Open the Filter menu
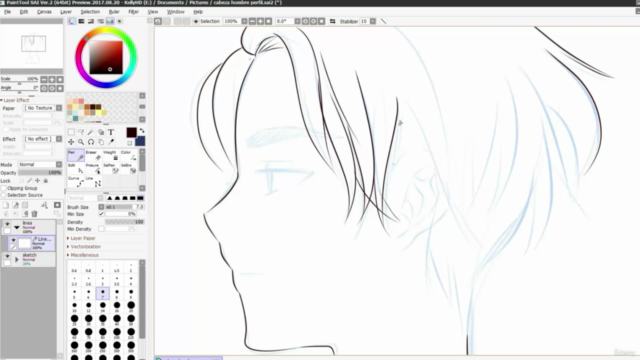The width and height of the screenshot is (640, 360). (133, 12)
